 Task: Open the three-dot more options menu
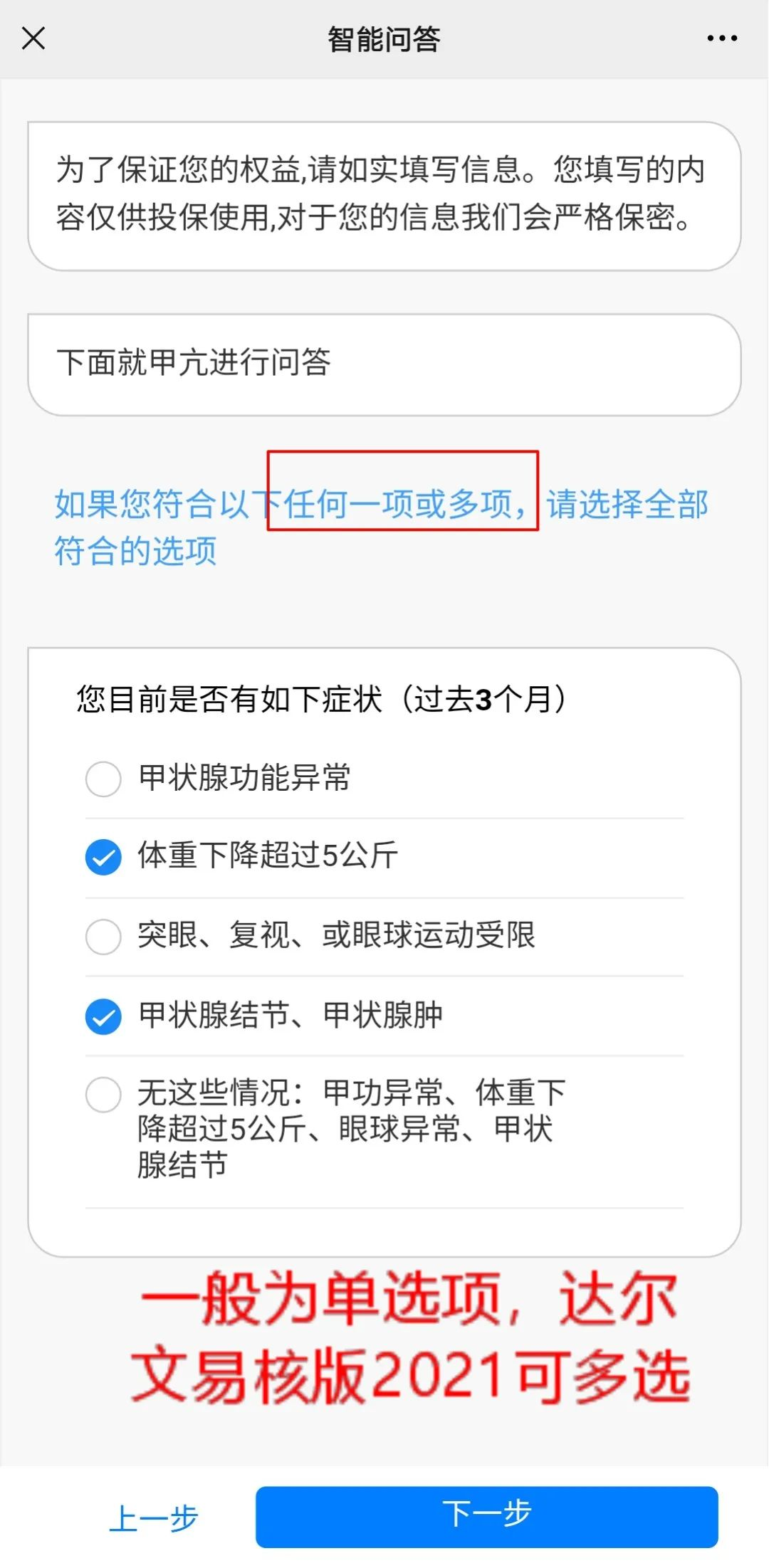pyautogui.click(x=722, y=38)
